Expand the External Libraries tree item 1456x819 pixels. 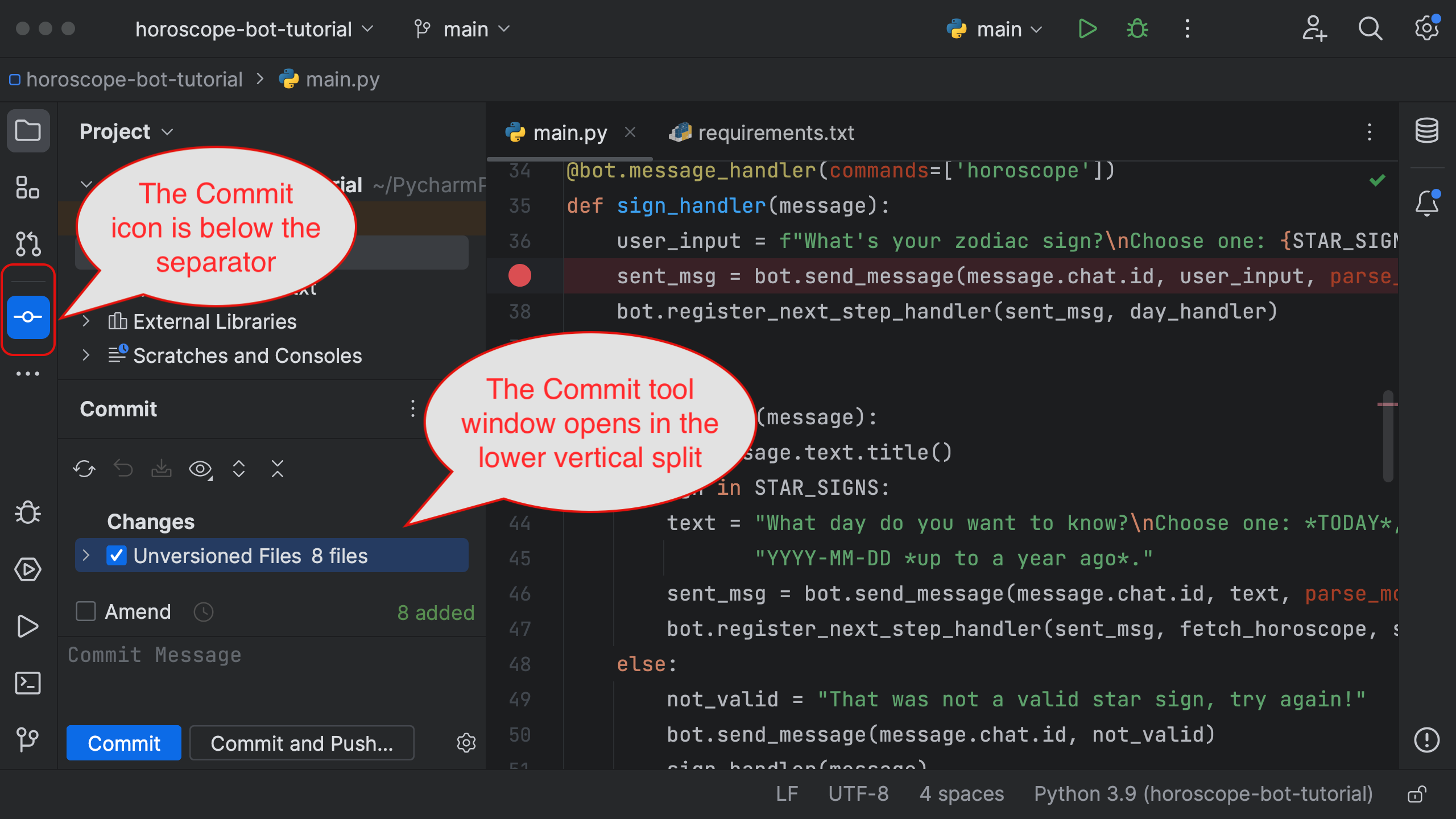point(86,322)
